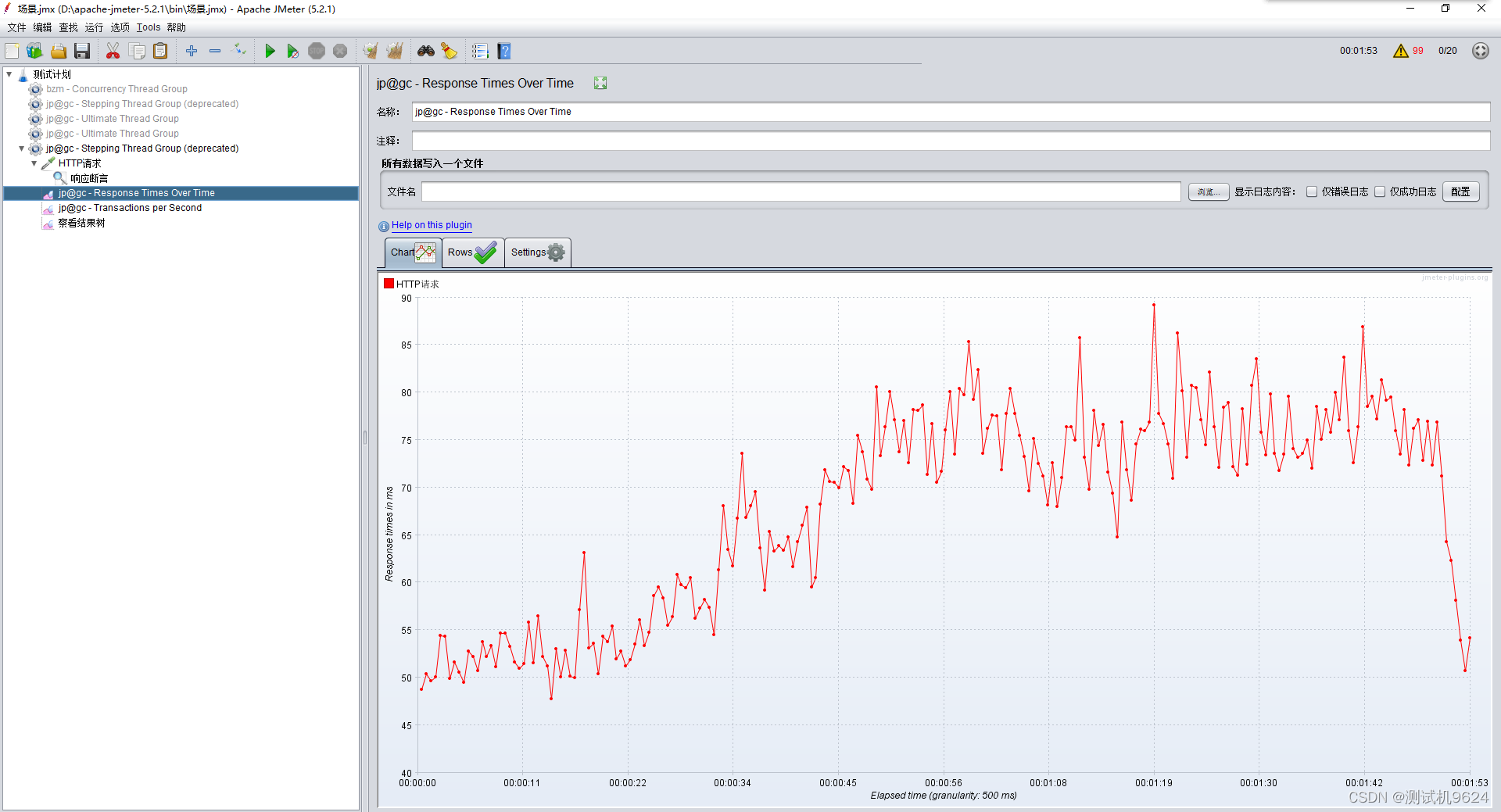Select jp@gc - Transactions per Second
Viewport: 1501px width, 812px height.
tap(130, 208)
